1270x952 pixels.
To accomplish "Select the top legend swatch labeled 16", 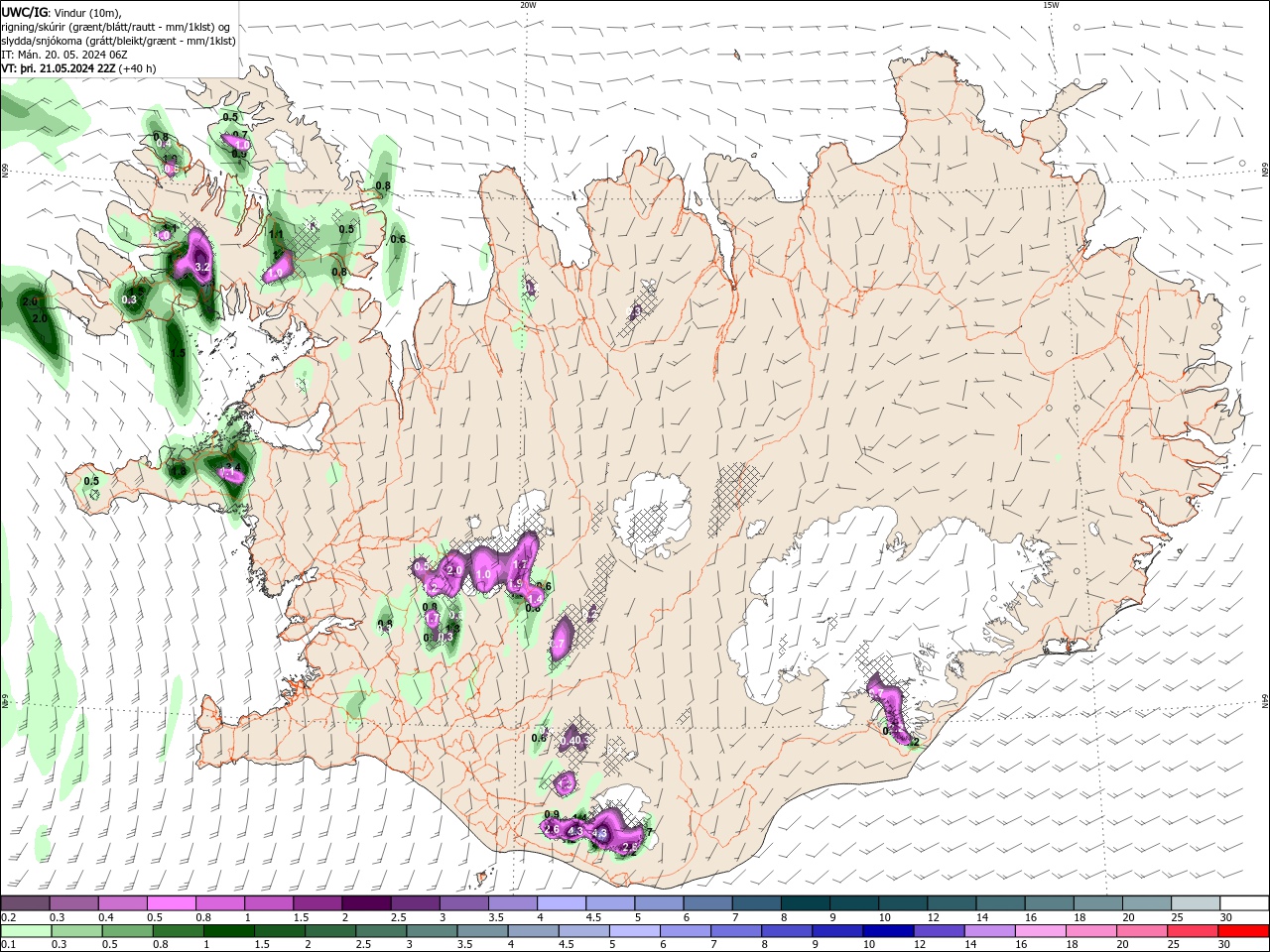I will pyautogui.click(x=1049, y=903).
